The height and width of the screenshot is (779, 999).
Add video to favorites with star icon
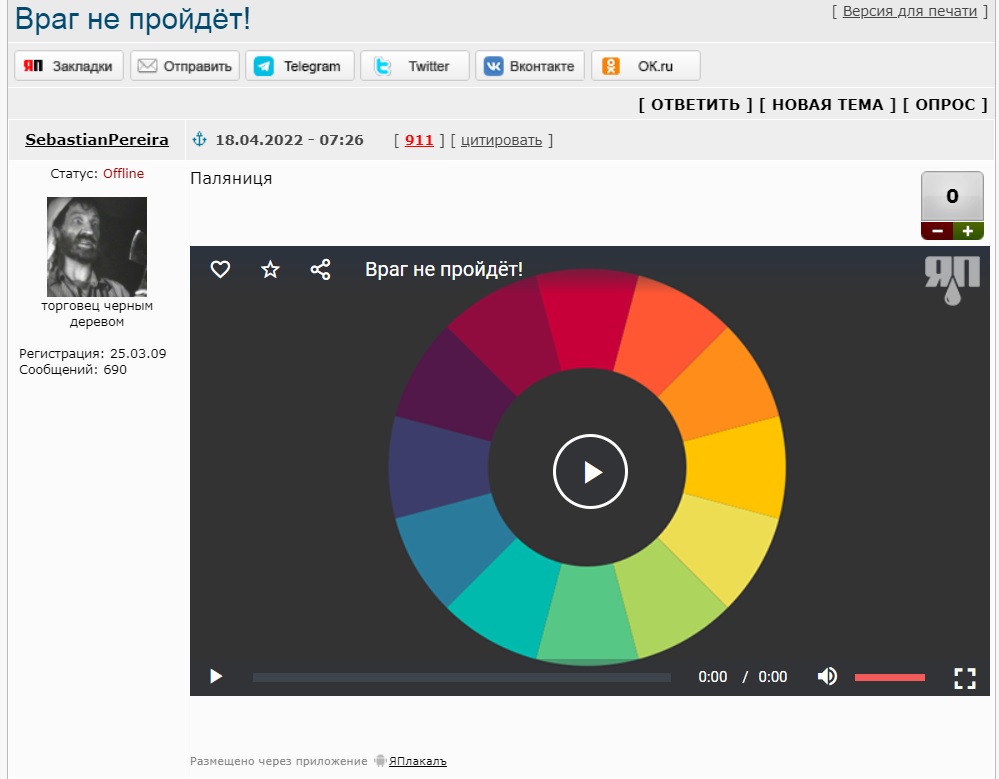pos(270,269)
